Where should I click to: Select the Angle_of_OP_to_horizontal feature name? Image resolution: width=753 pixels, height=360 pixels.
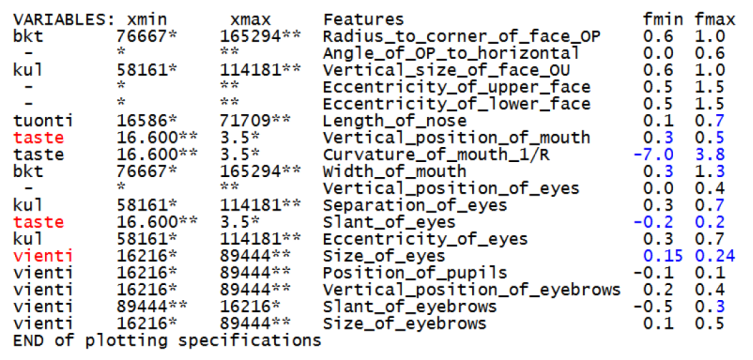coord(451,54)
